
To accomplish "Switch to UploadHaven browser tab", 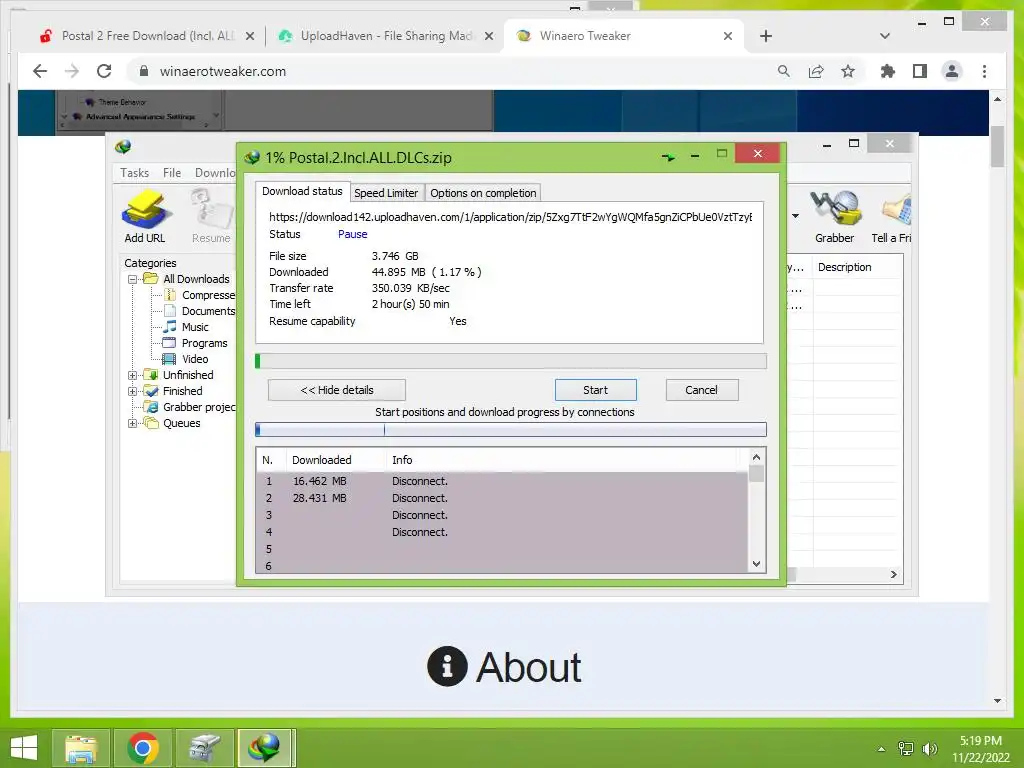I will pos(386,36).
